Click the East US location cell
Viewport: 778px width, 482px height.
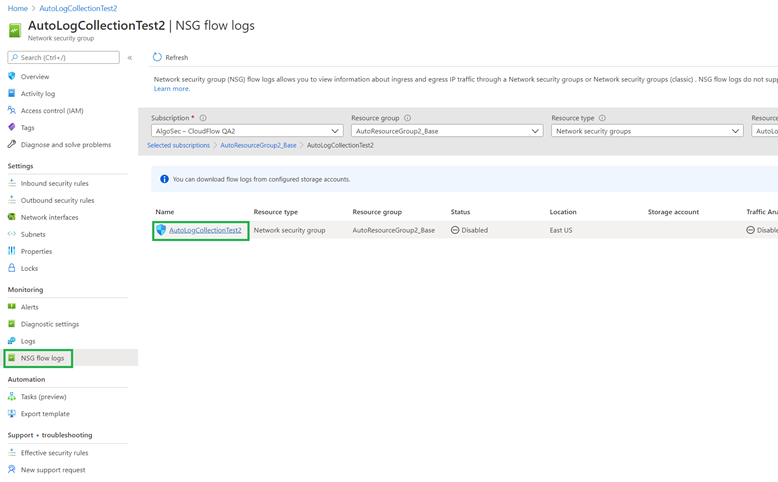pyautogui.click(x=561, y=230)
